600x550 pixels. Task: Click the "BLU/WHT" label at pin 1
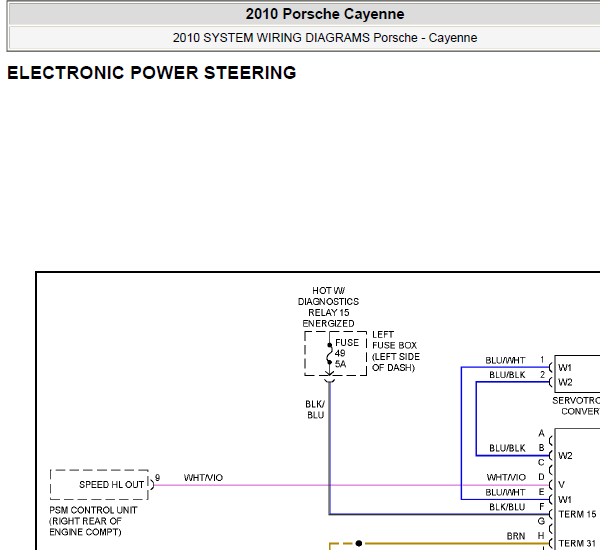(x=505, y=361)
